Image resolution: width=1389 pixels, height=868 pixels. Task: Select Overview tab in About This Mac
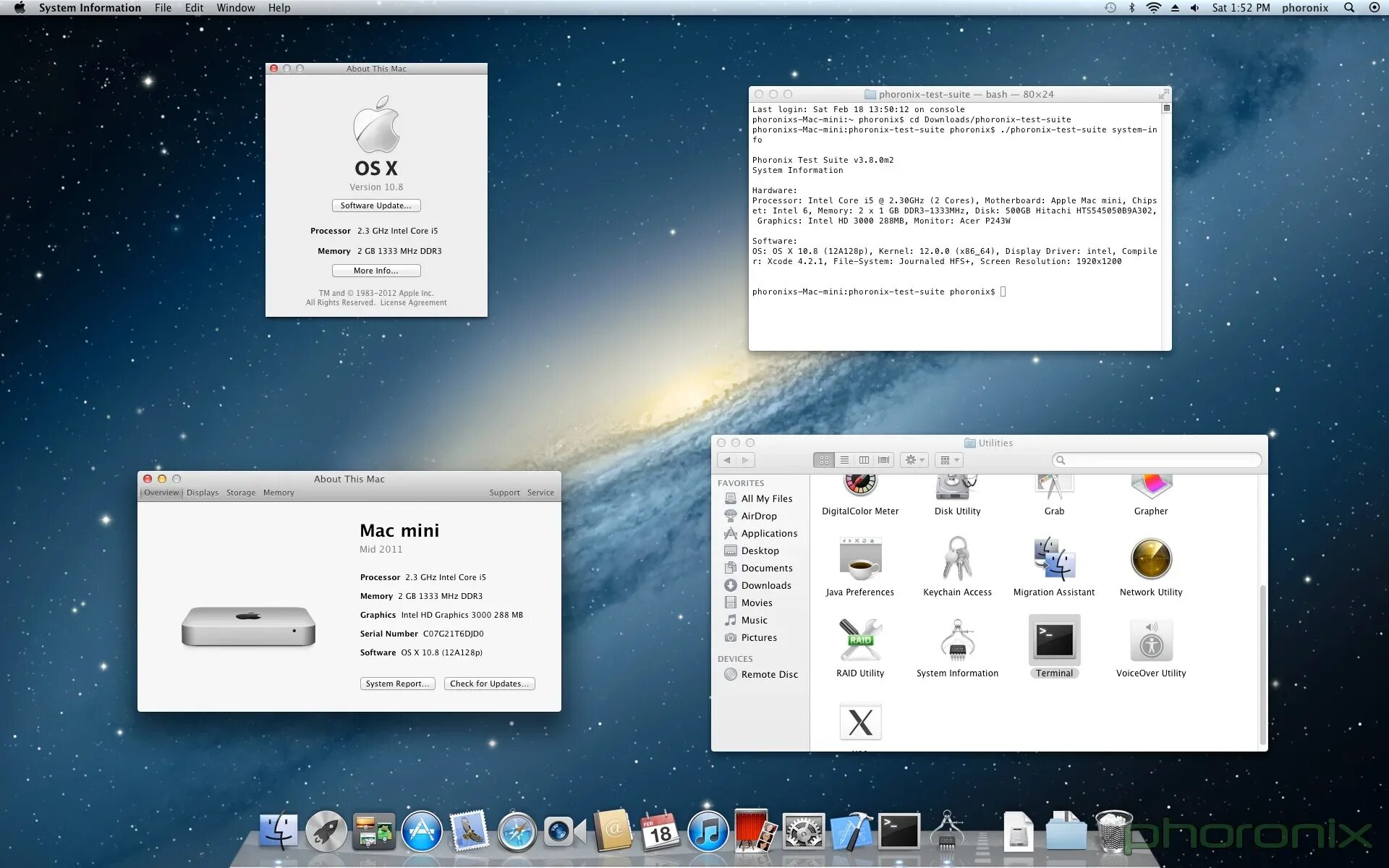(161, 493)
